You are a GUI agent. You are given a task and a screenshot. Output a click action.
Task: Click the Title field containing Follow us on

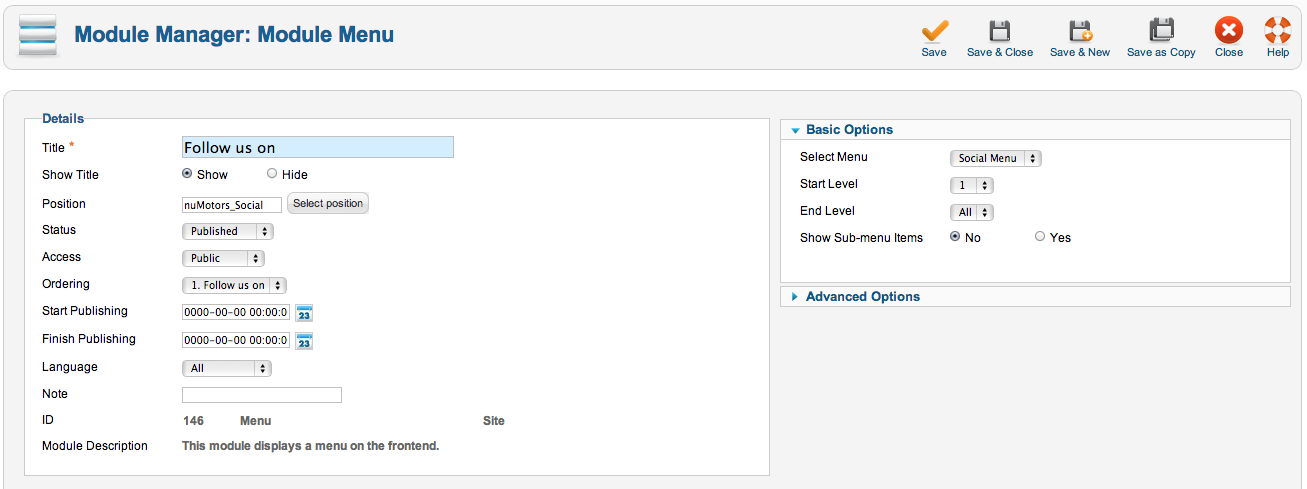click(x=318, y=147)
